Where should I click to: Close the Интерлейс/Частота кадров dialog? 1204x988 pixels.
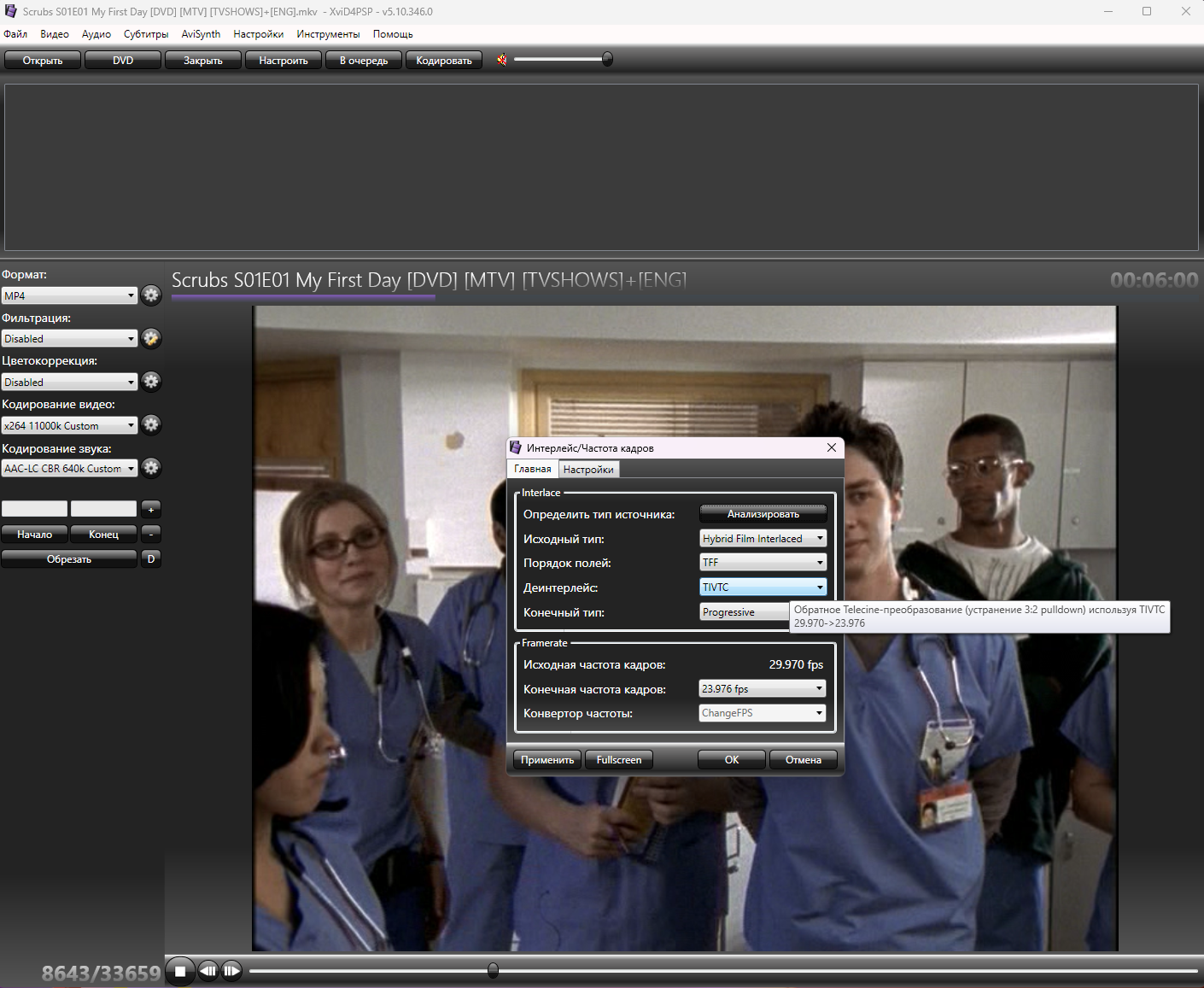tap(832, 447)
